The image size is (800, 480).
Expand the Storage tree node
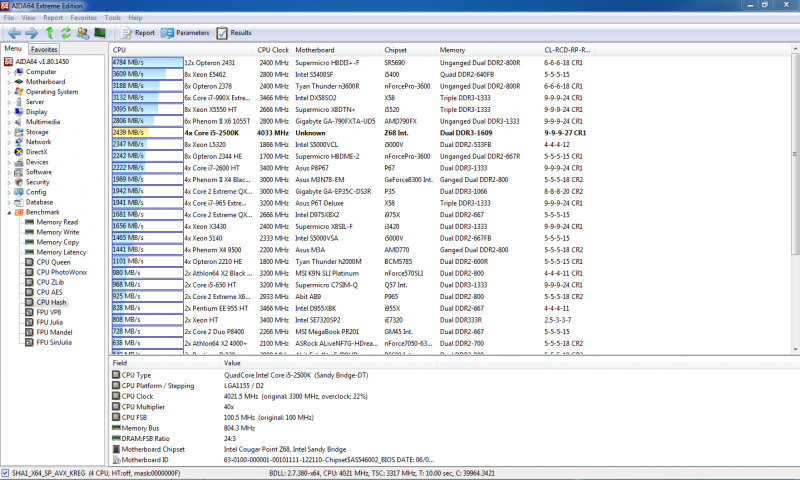(x=9, y=133)
